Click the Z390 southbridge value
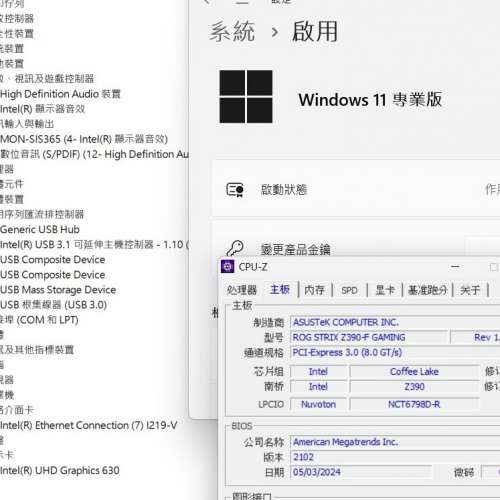500x500 pixels. [x=414, y=387]
